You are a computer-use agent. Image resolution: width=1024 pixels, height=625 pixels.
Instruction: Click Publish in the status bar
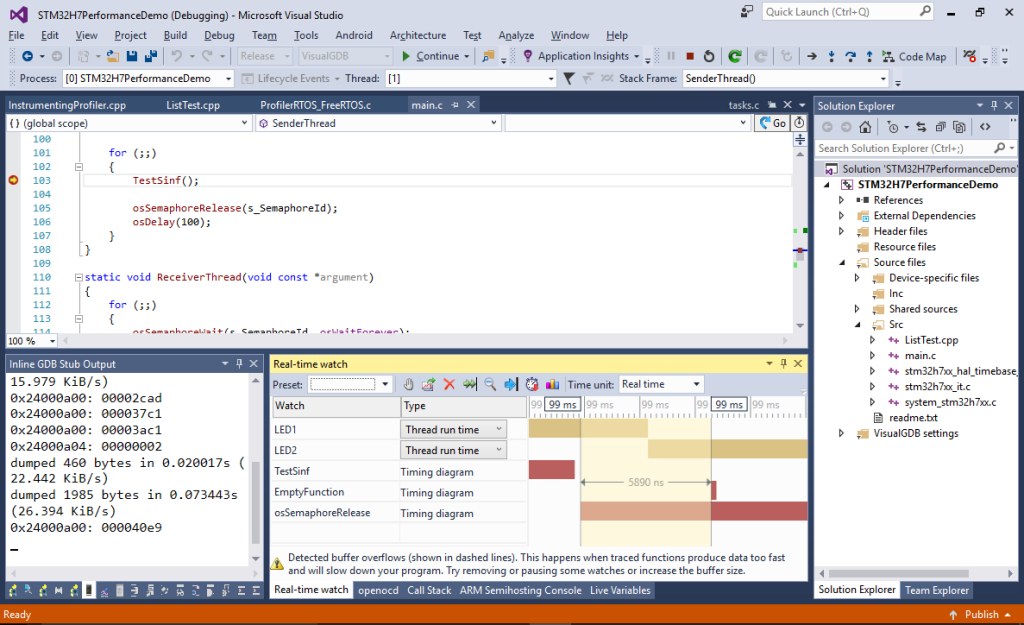click(981, 615)
